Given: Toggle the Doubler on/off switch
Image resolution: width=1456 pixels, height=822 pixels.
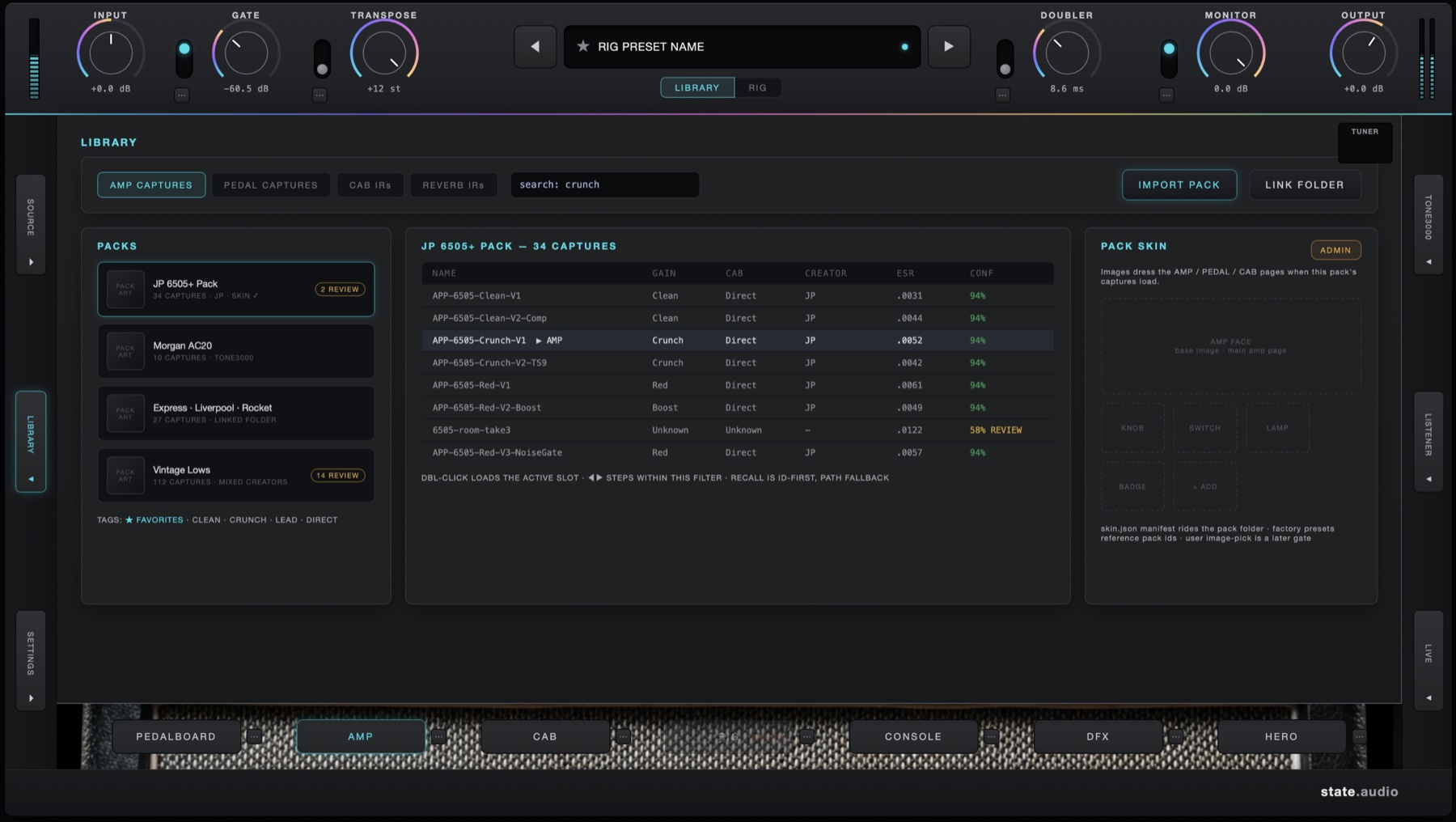Looking at the screenshot, I should [1005, 58].
